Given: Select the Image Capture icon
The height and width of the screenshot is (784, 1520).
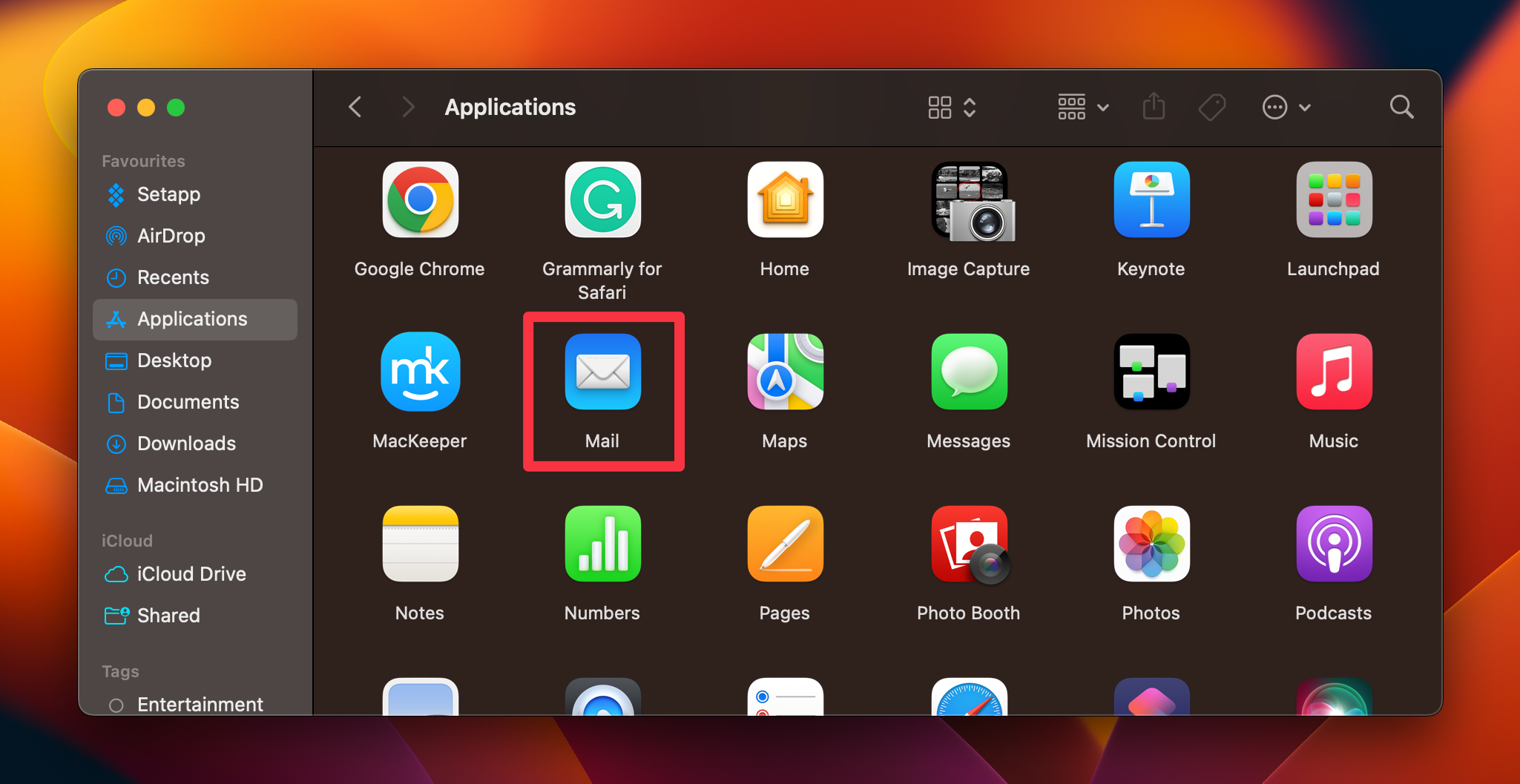Looking at the screenshot, I should pos(968,200).
